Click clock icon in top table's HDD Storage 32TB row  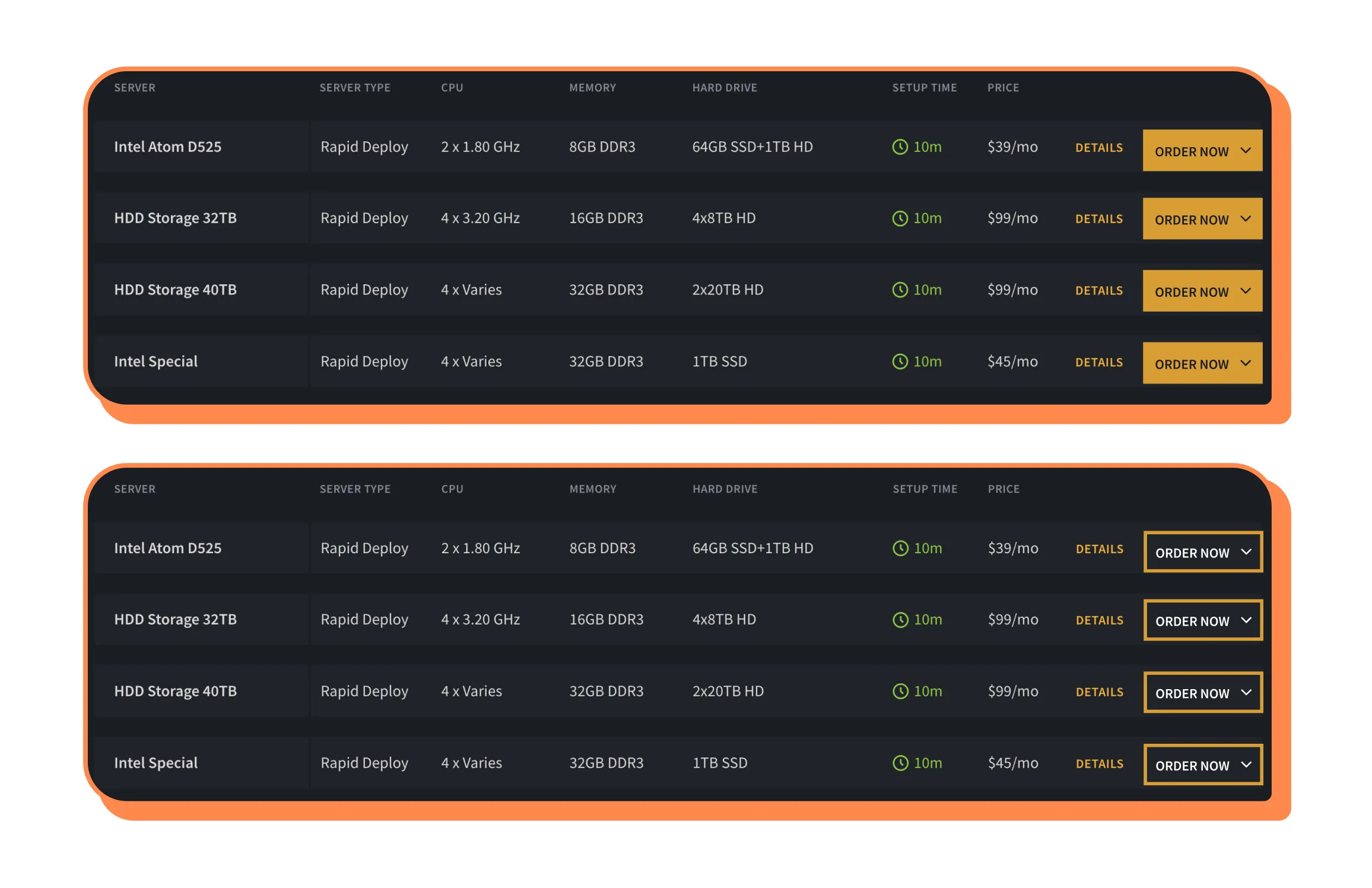pyautogui.click(x=900, y=218)
